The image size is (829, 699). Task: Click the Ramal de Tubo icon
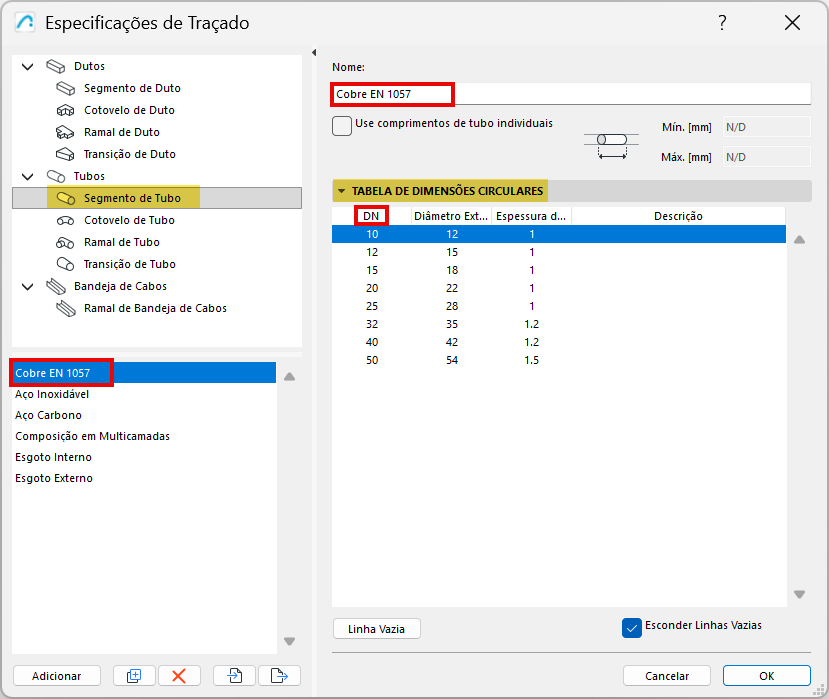tap(66, 243)
